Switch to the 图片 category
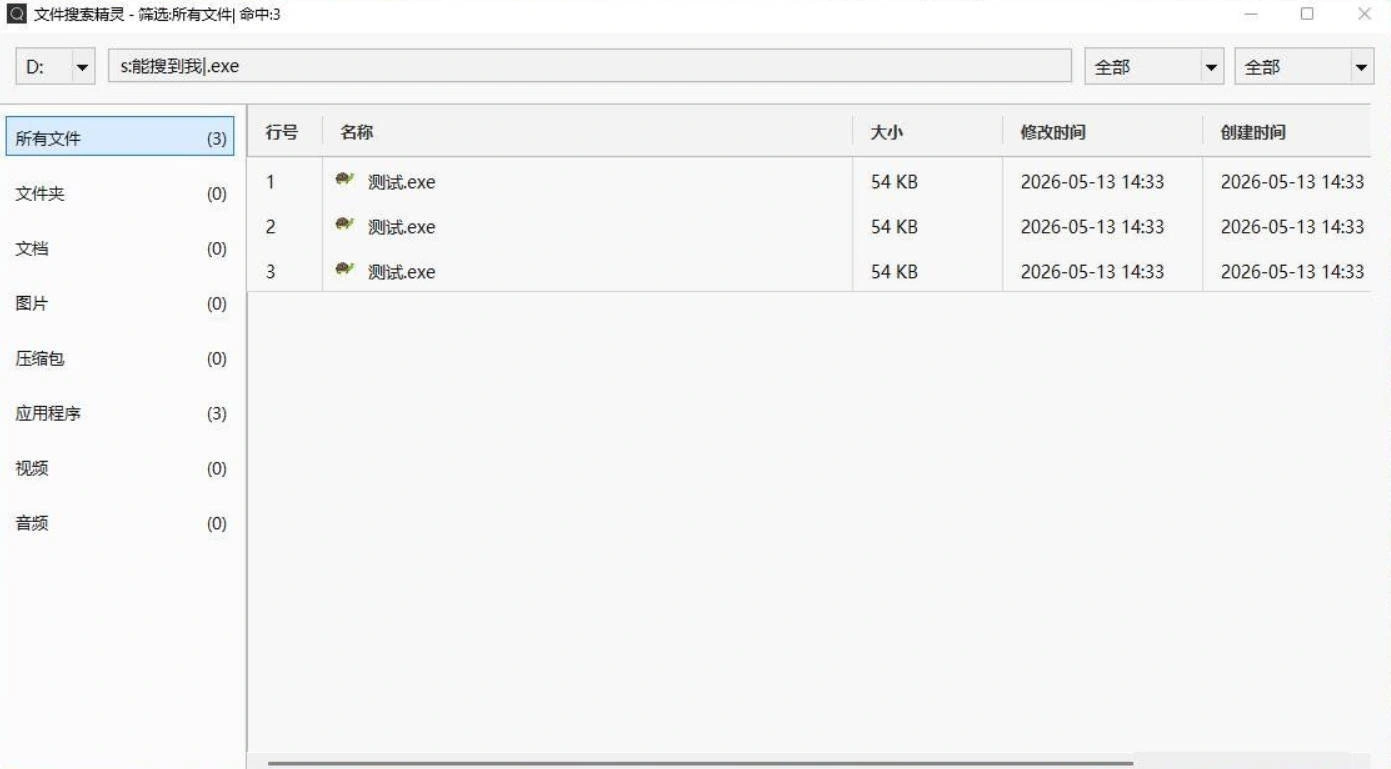Screen dimensions: 1391x769 tap(120, 304)
